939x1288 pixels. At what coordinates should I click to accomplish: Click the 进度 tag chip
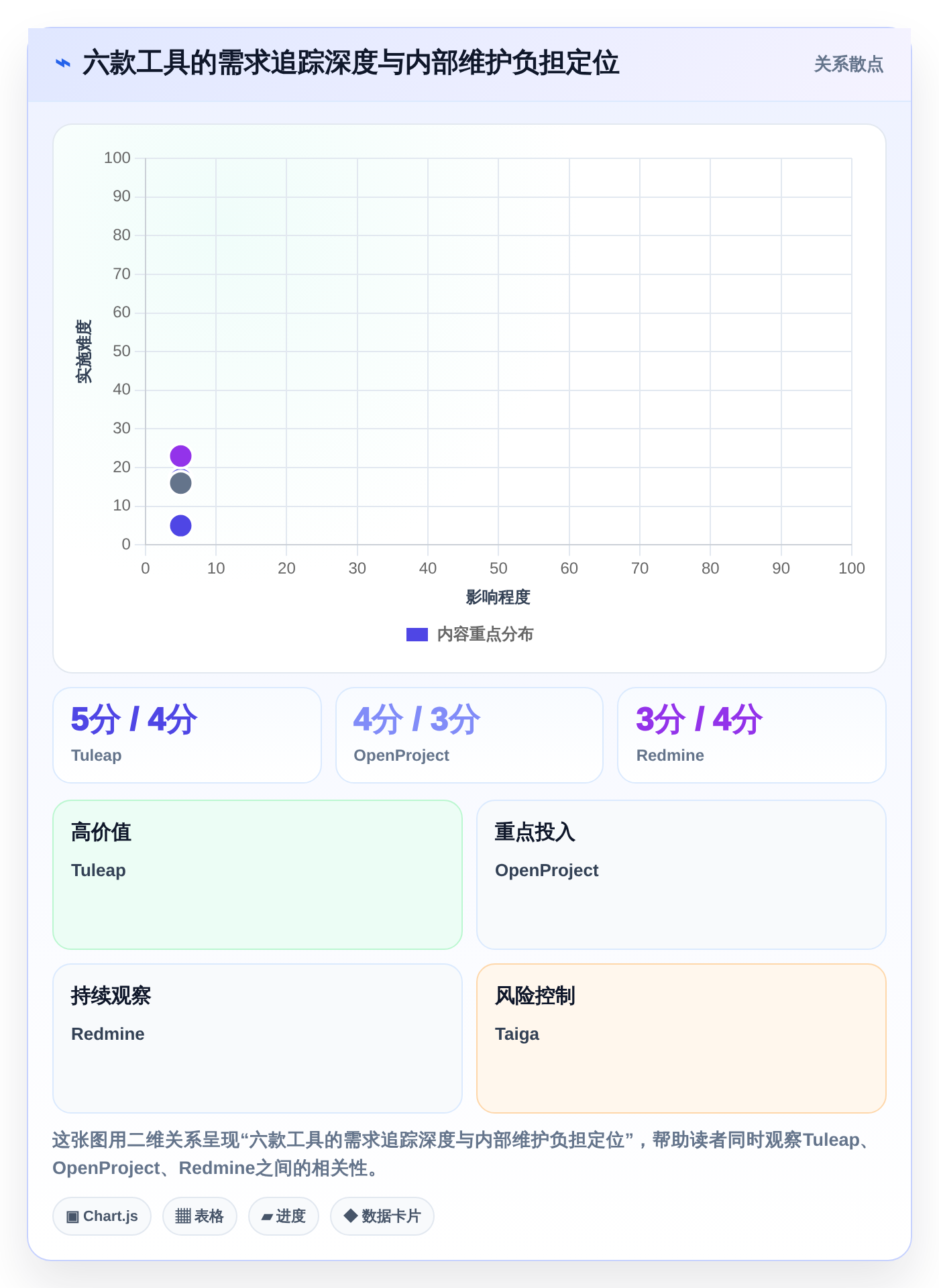(284, 1216)
